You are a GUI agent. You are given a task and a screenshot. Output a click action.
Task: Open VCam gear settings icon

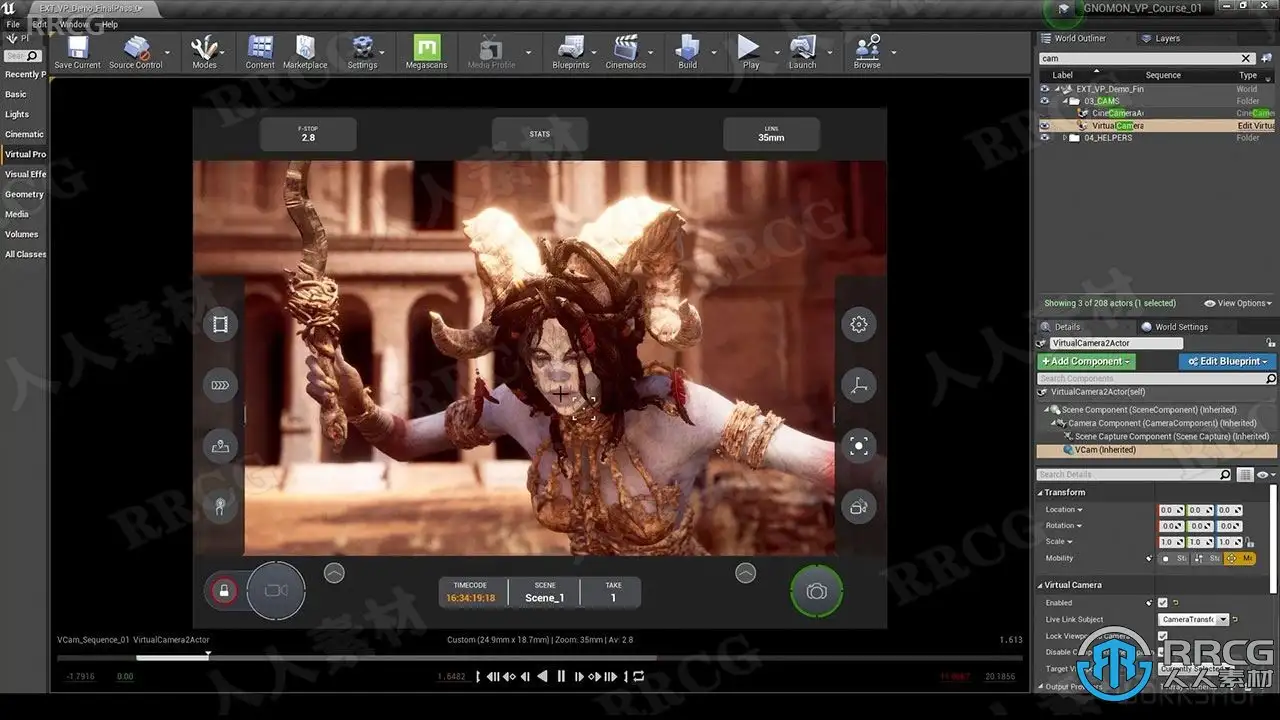point(858,324)
